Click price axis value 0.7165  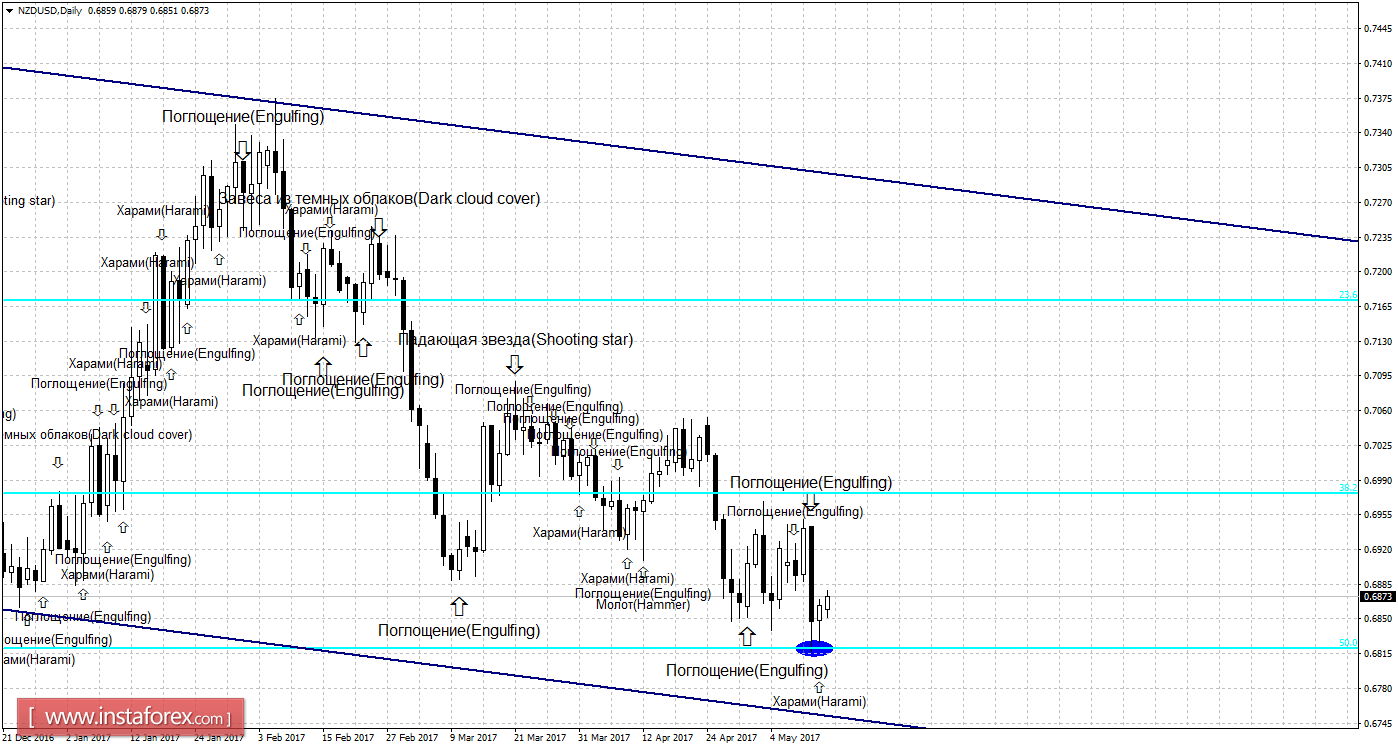coord(1378,307)
